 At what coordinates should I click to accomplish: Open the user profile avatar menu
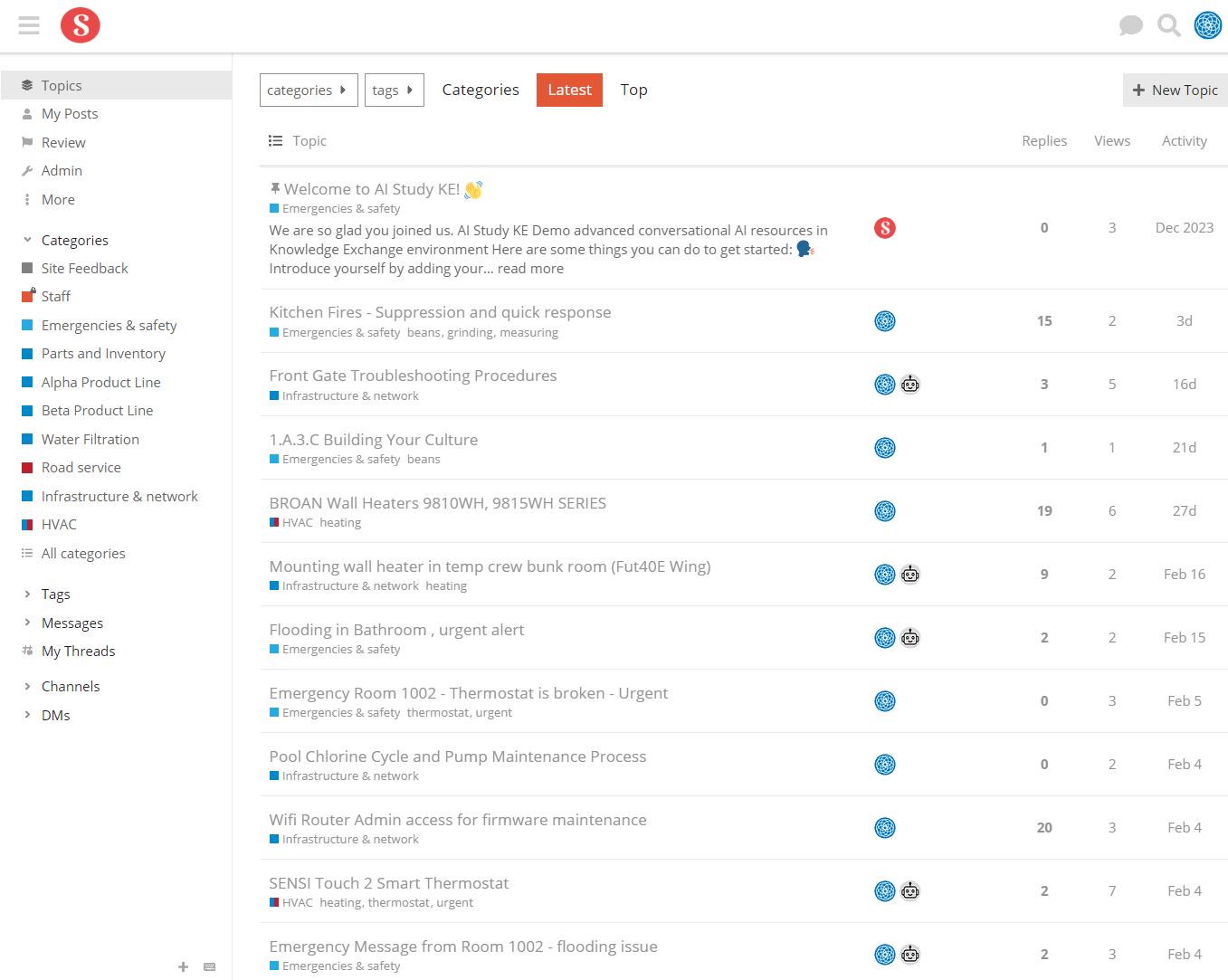(x=1207, y=25)
